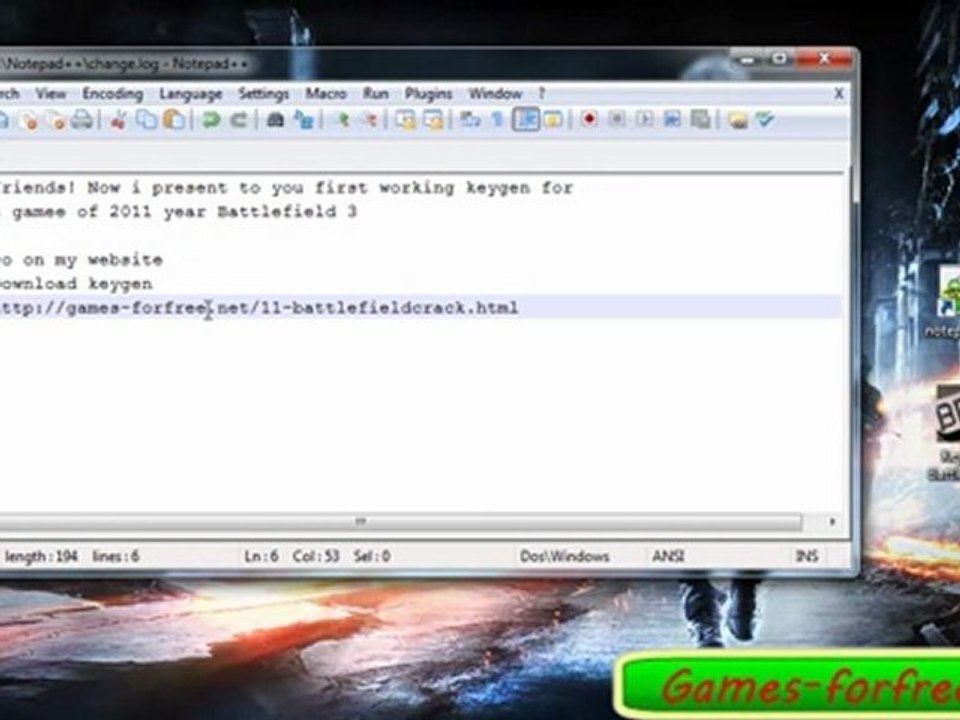Click the Replace toolbar icon
The image size is (960, 720).
[x=304, y=120]
